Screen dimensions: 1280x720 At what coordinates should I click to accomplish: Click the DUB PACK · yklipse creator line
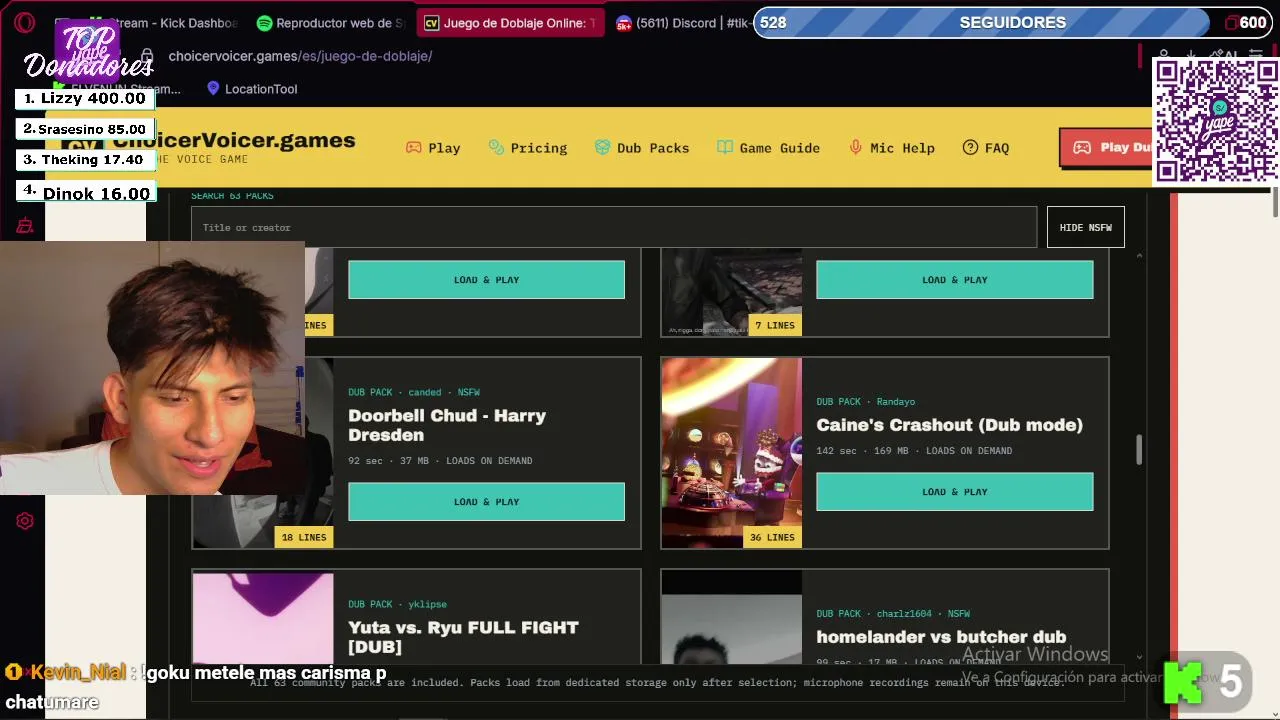pyautogui.click(x=397, y=604)
